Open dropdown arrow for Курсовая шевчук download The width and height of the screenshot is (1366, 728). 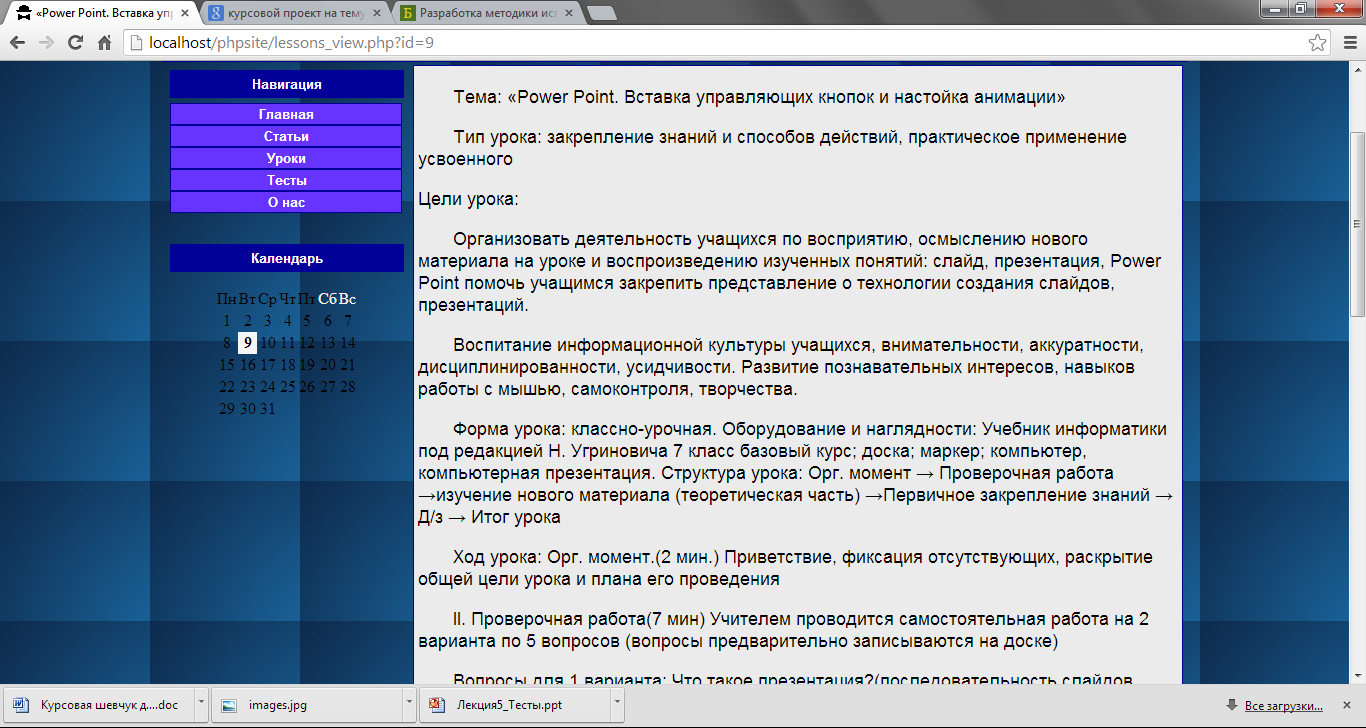201,705
